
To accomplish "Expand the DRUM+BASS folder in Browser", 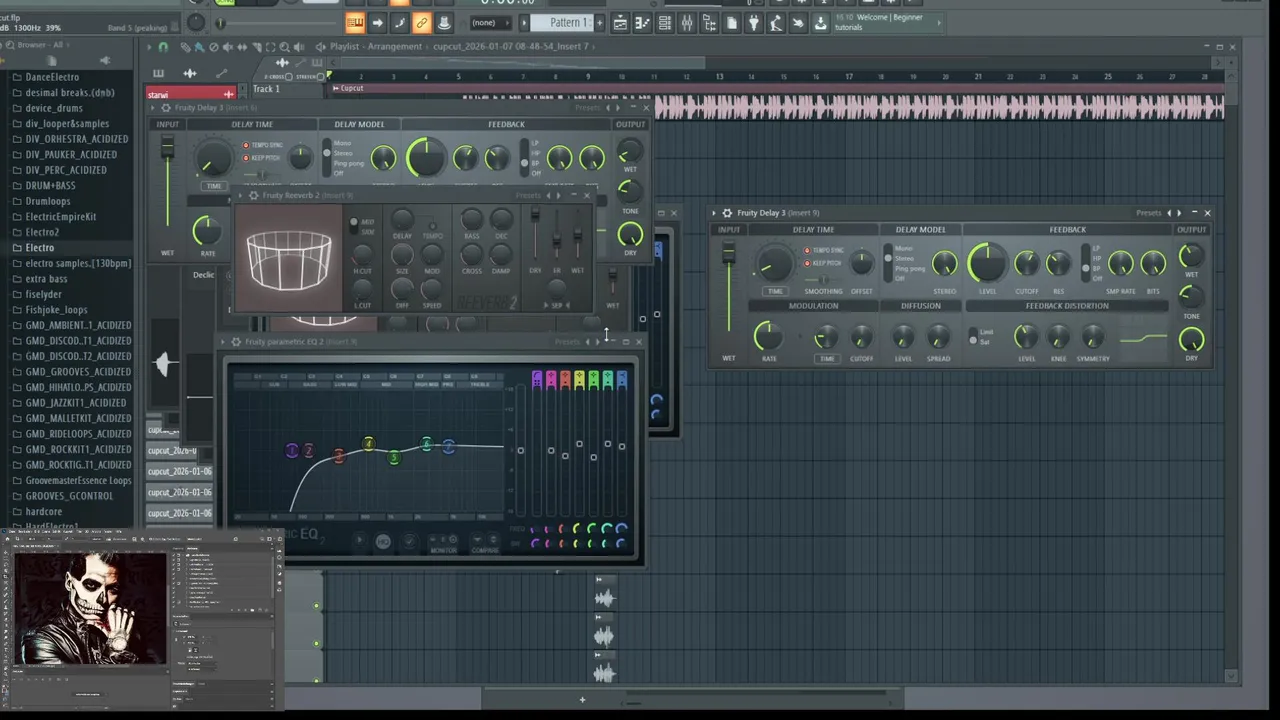I will click(50, 186).
